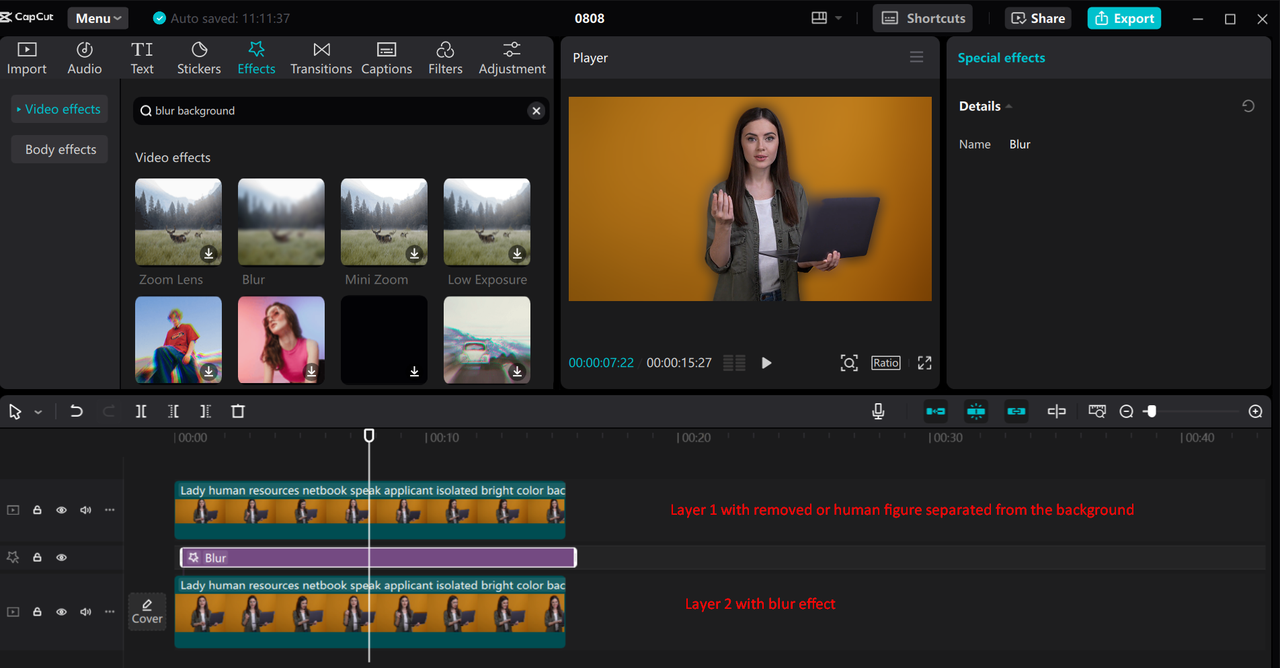Screen dimensions: 1280x668
Task: Toggle main track magnet
Action: click(936, 411)
